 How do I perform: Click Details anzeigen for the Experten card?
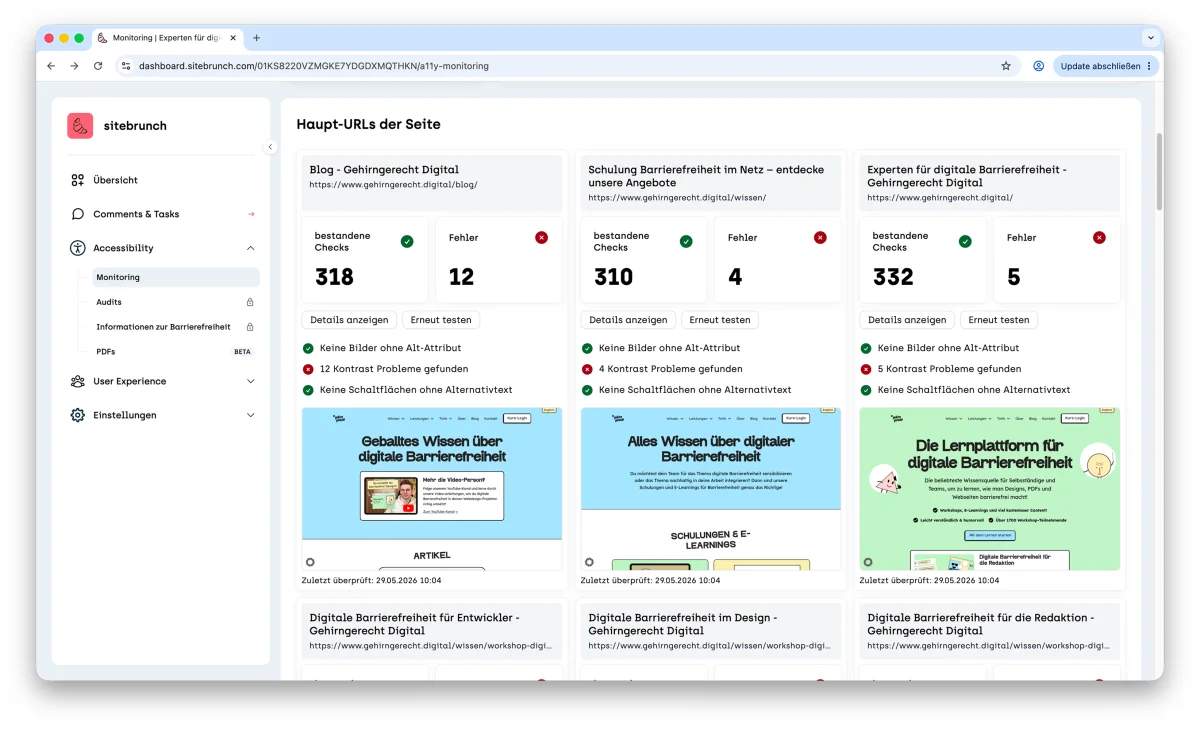[x=907, y=320]
